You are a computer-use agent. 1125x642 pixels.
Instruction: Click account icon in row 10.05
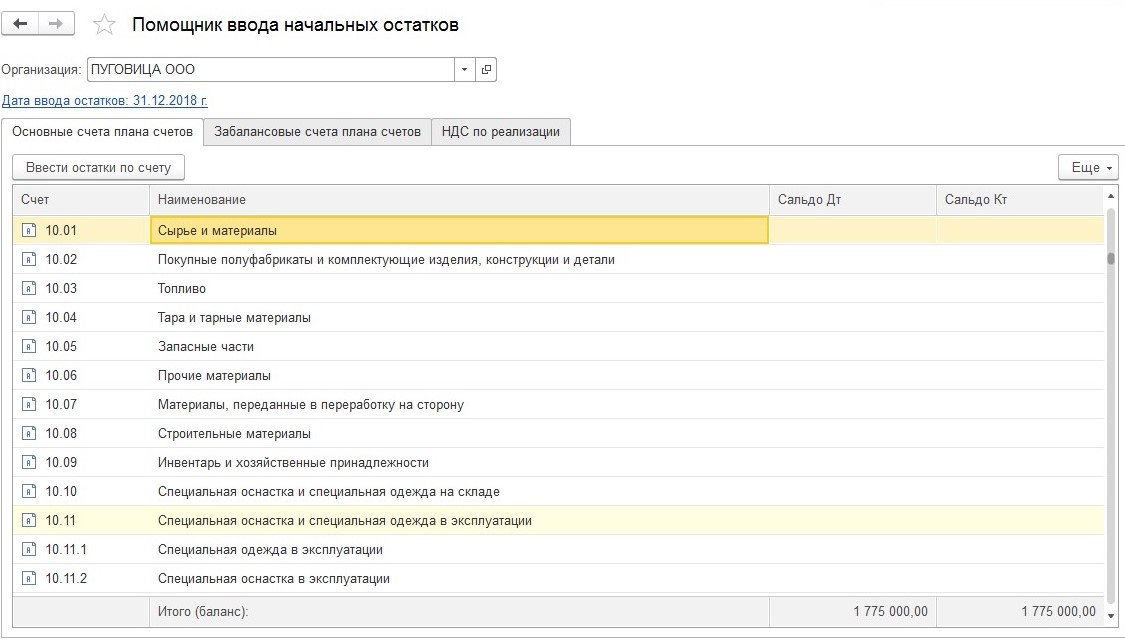[x=29, y=346]
